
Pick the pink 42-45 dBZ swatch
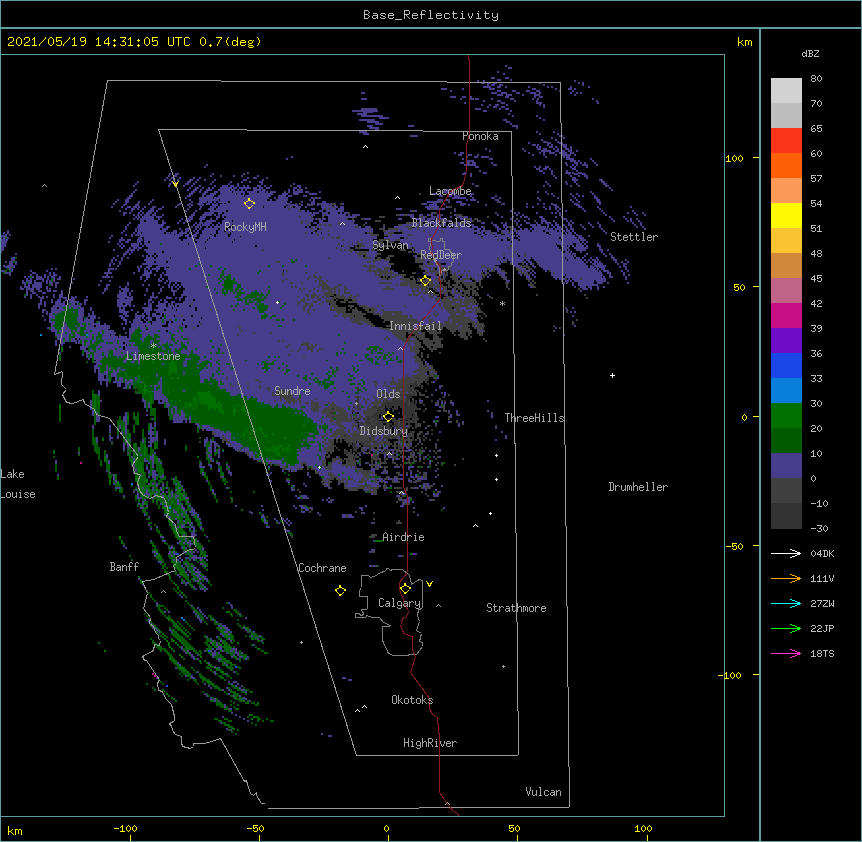(x=786, y=291)
